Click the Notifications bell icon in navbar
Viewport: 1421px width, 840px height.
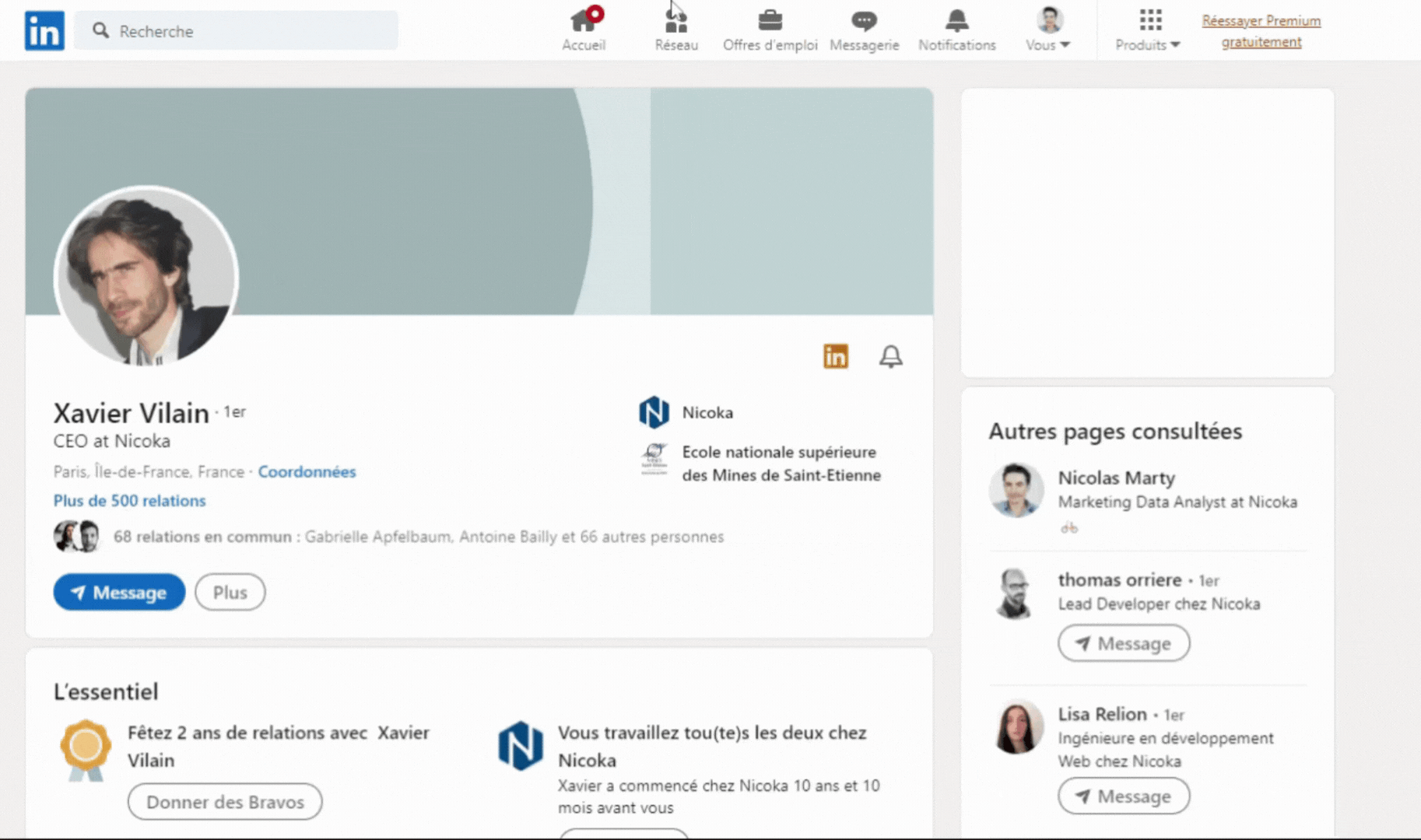point(957,19)
